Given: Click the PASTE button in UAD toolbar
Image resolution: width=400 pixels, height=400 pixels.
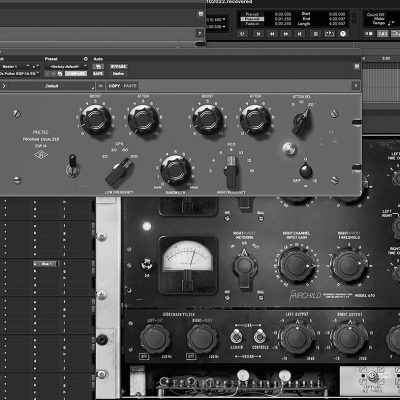Looking at the screenshot, I should 130,86.
